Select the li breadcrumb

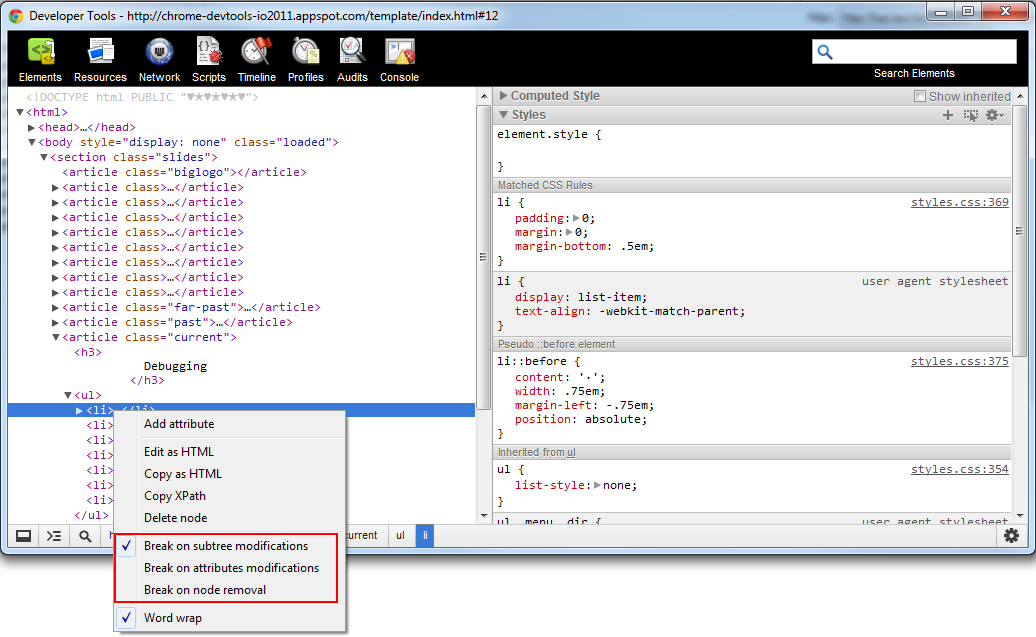tap(425, 535)
